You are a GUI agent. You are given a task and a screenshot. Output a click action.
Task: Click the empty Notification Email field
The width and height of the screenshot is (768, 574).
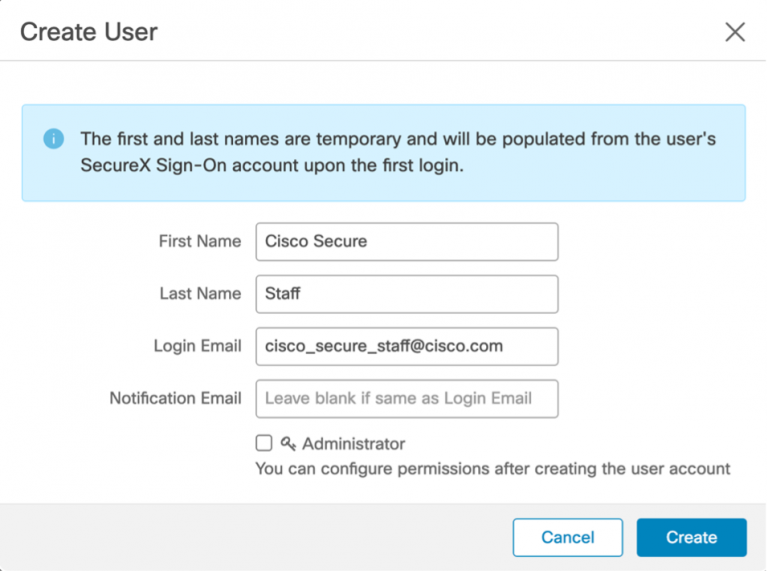pos(406,398)
